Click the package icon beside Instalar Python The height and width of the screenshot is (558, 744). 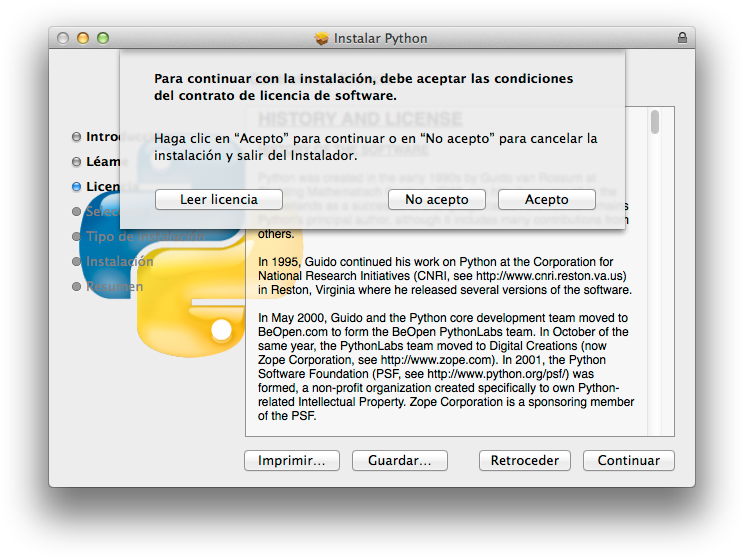(322, 38)
